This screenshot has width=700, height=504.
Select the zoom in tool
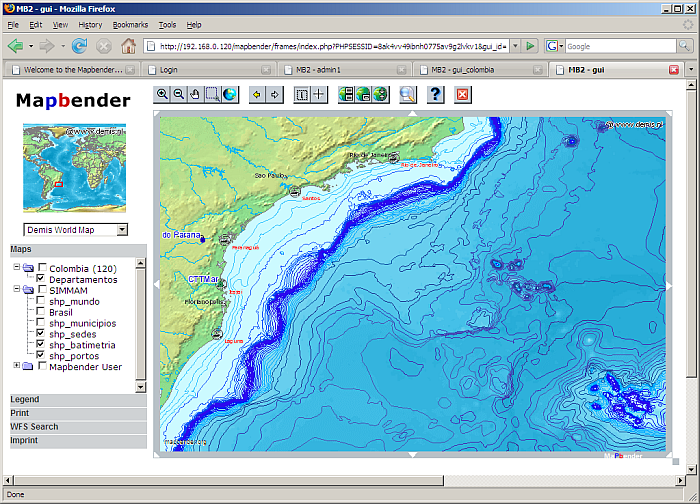pos(163,94)
